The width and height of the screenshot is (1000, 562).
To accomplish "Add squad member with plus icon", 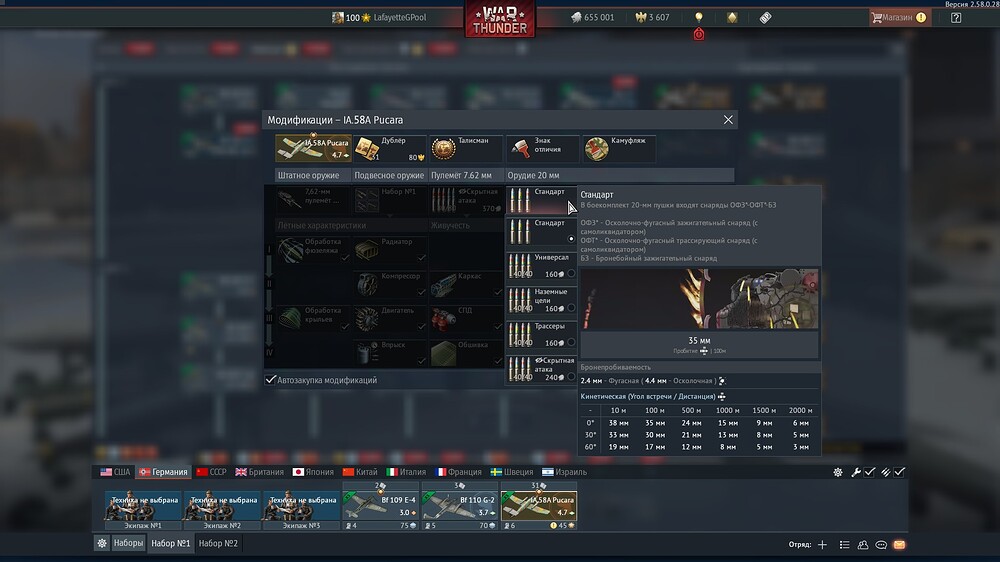I will coord(823,545).
